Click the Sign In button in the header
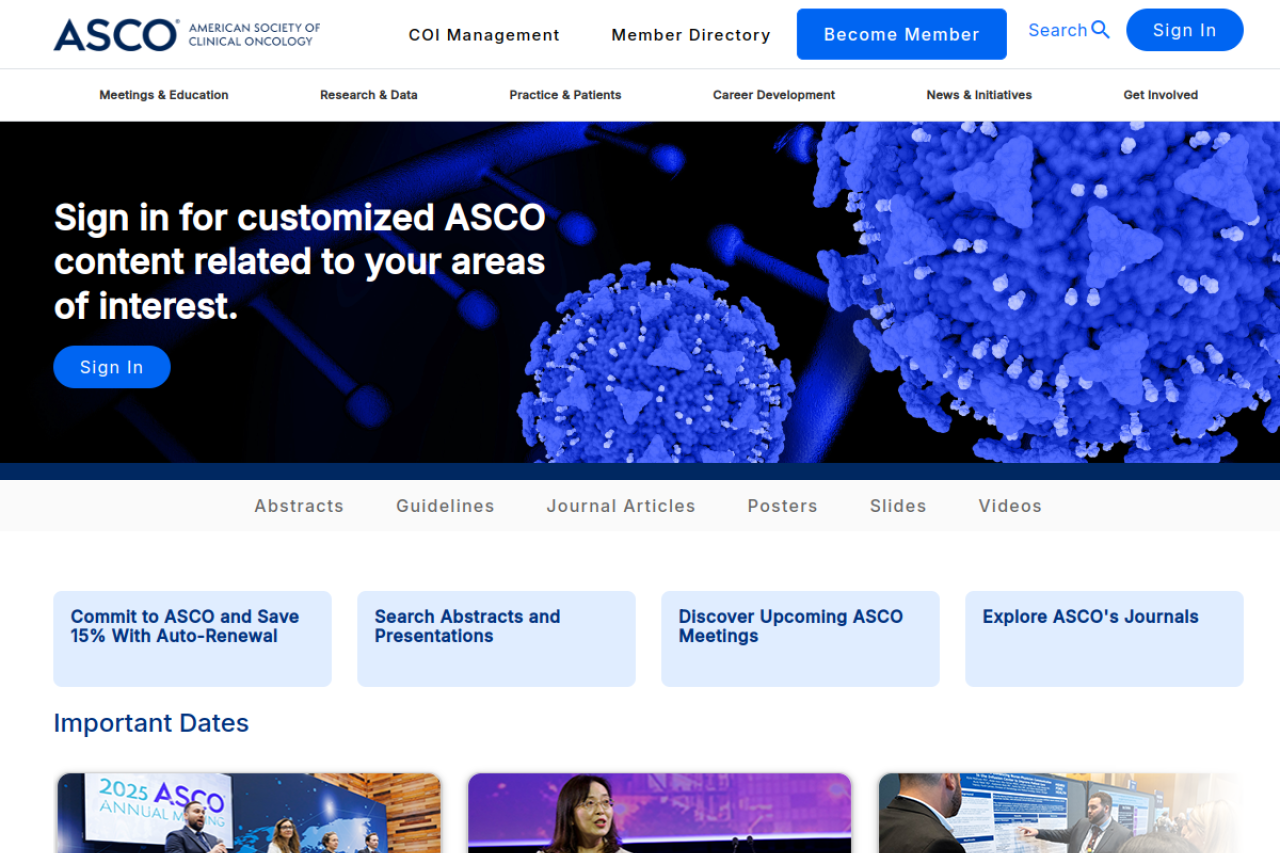Screen dimensions: 1280x853 pos(1185,30)
